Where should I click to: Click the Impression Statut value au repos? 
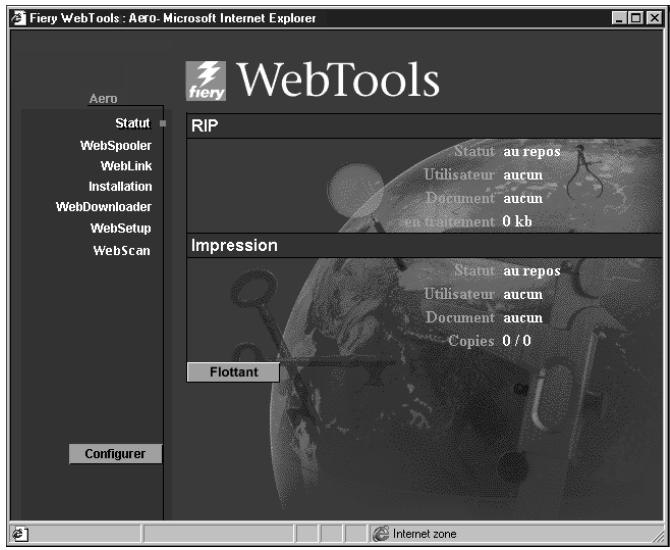click(532, 271)
